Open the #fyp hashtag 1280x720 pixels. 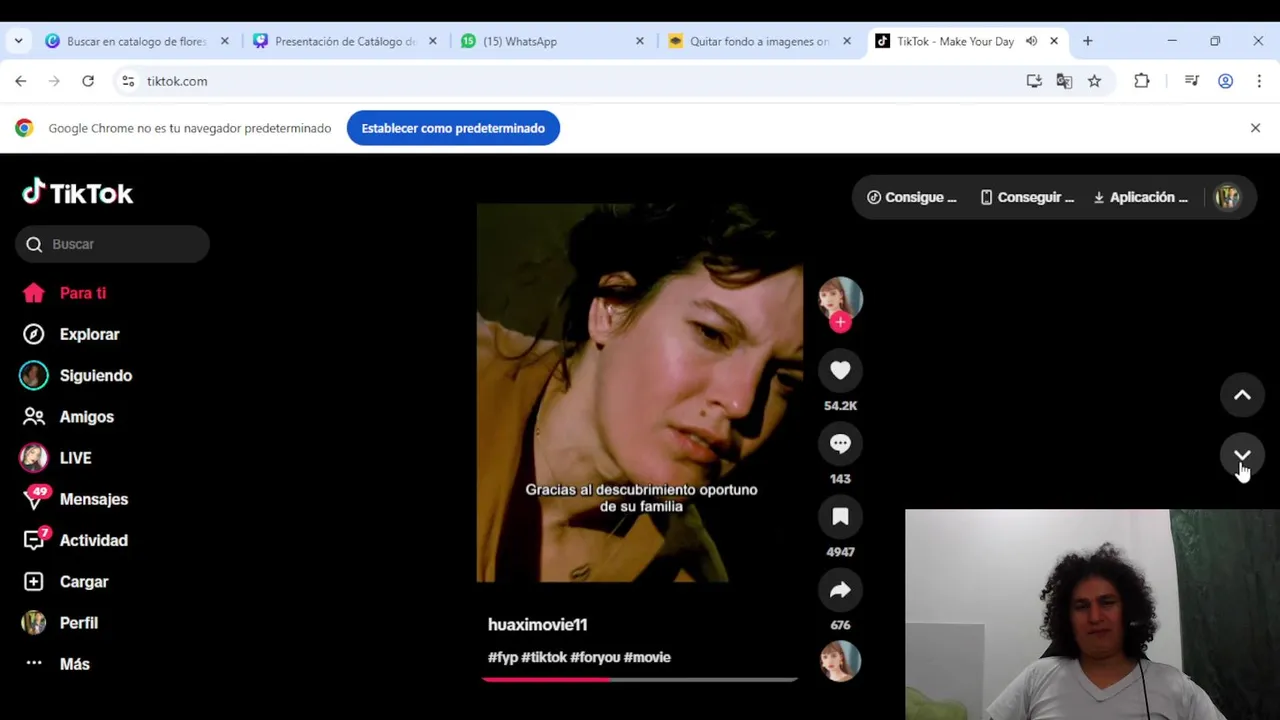pyautogui.click(x=503, y=657)
